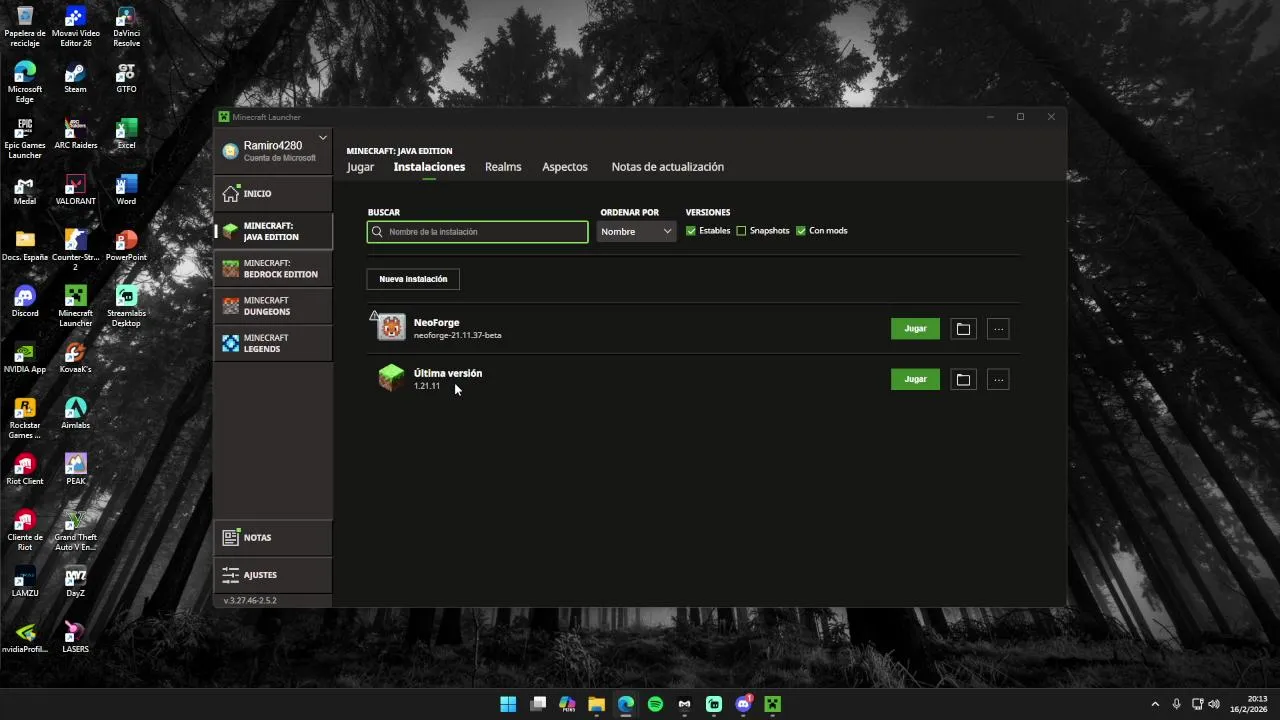Click the neoforge-21.11.37-beta version text

457,335
